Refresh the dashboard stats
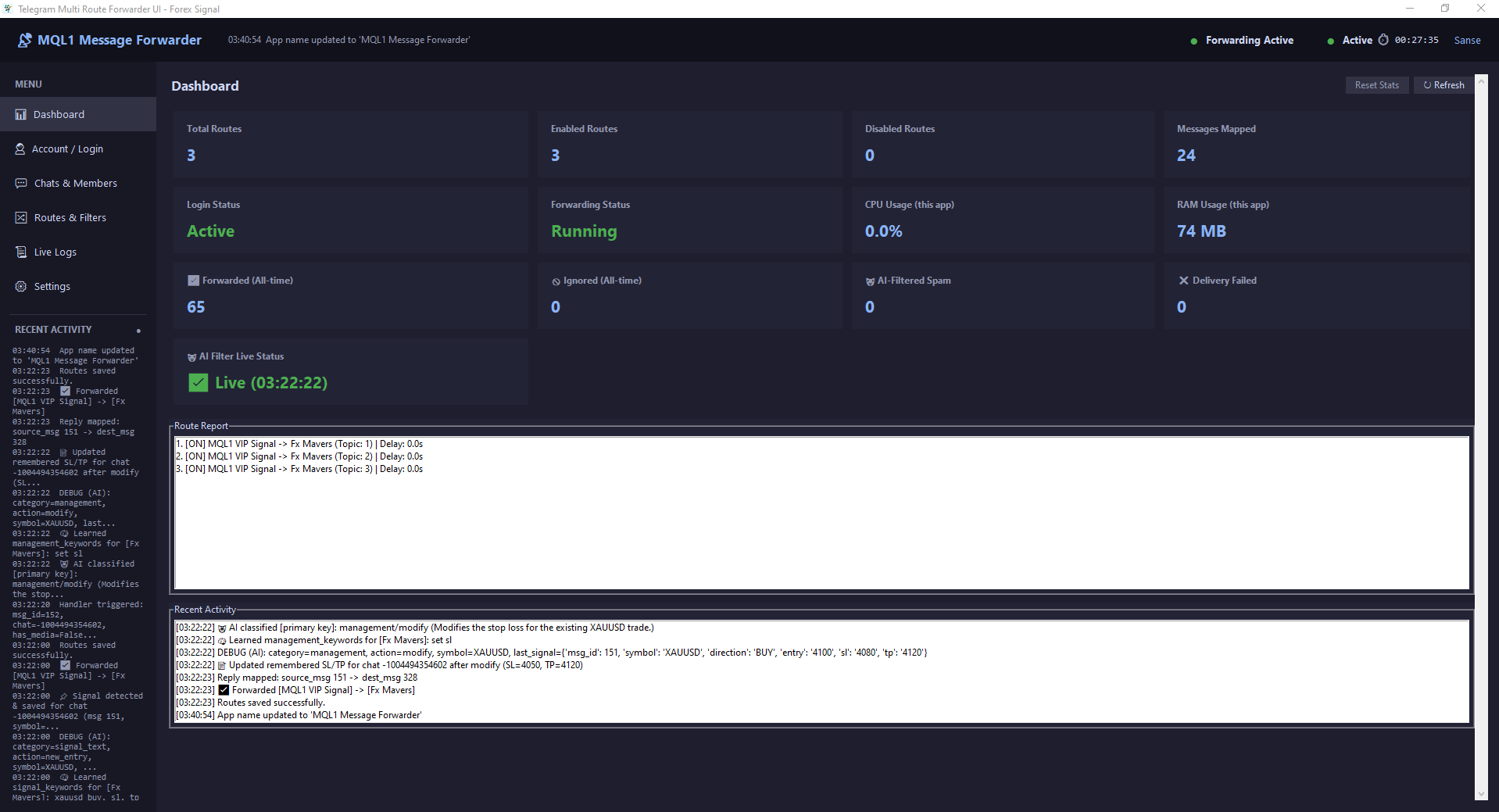Viewport: 1499px width, 812px height. click(x=1444, y=85)
